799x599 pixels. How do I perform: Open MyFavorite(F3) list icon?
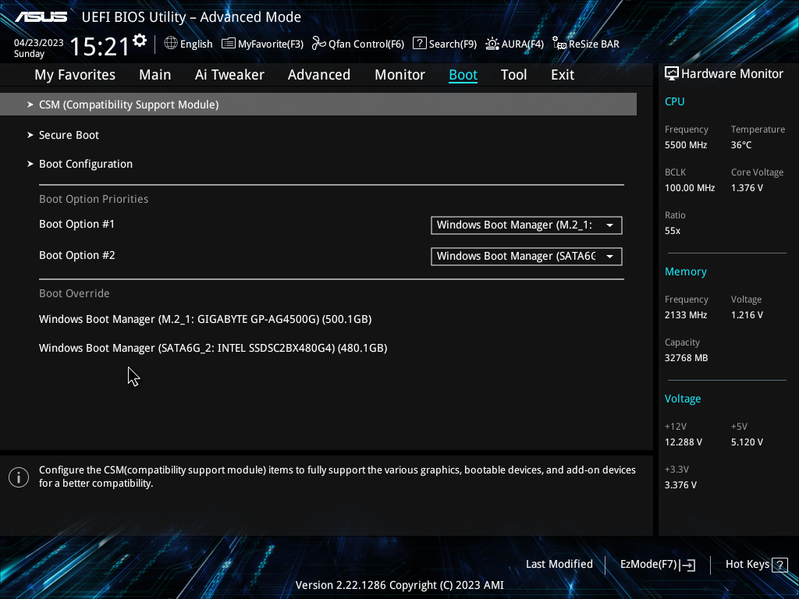(x=228, y=44)
